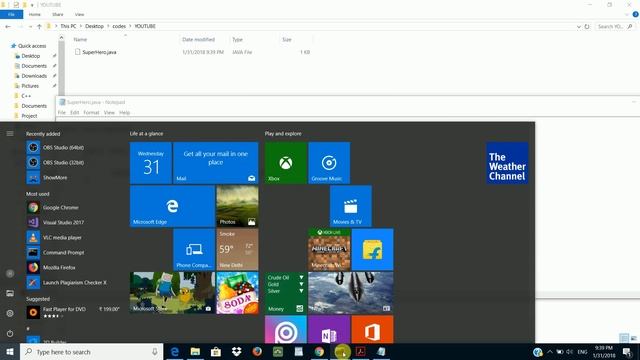
Task: Open the volume icon in system tray
Action: click(569, 352)
